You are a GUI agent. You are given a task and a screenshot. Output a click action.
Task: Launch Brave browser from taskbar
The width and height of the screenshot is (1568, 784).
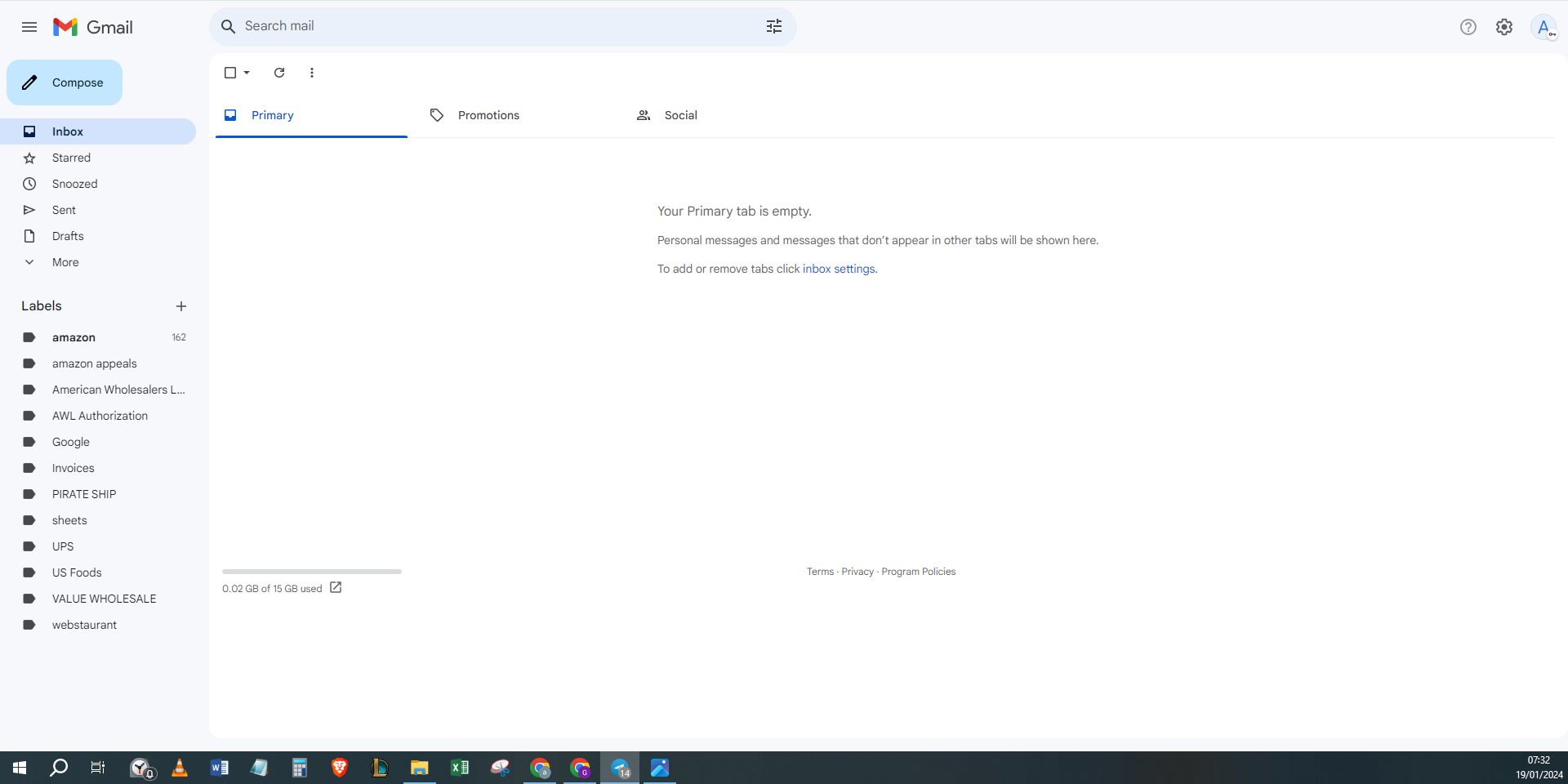pyautogui.click(x=340, y=768)
